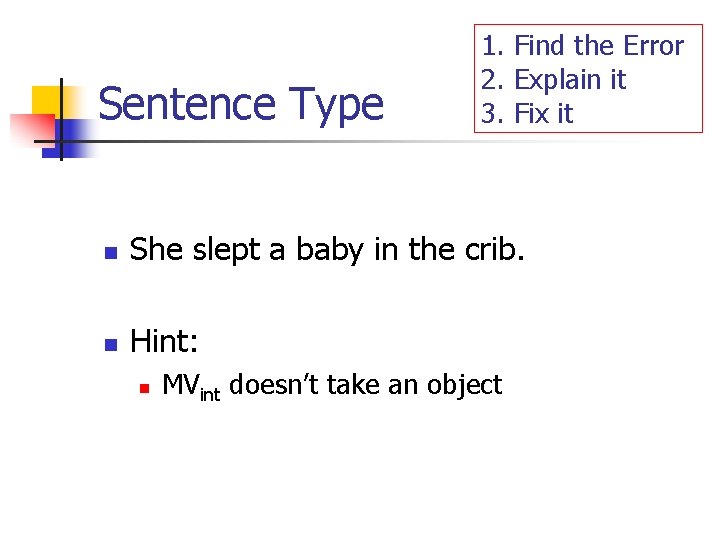This screenshot has height=540, width=720.
Task: Click the red gradient square left of the title
Action: (x=28, y=130)
